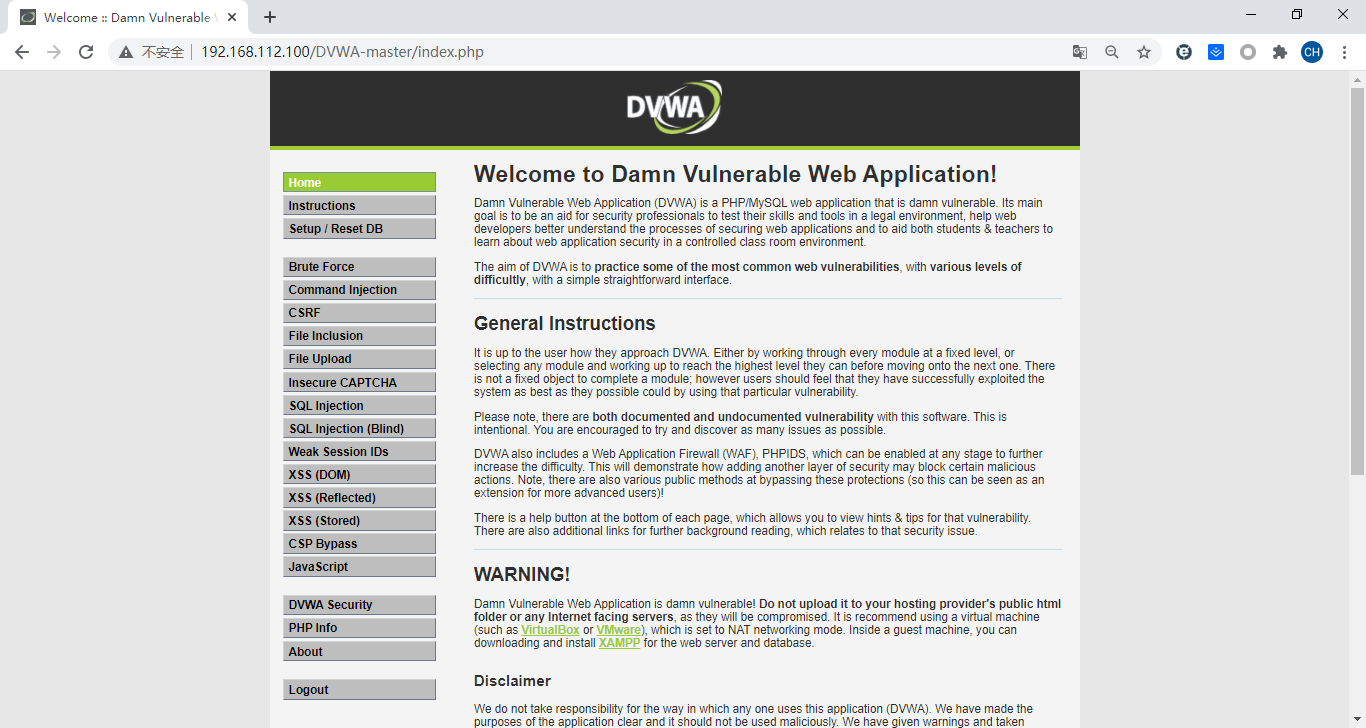Click the 'WARNING!' heading
1366x728 pixels.
coord(522,575)
